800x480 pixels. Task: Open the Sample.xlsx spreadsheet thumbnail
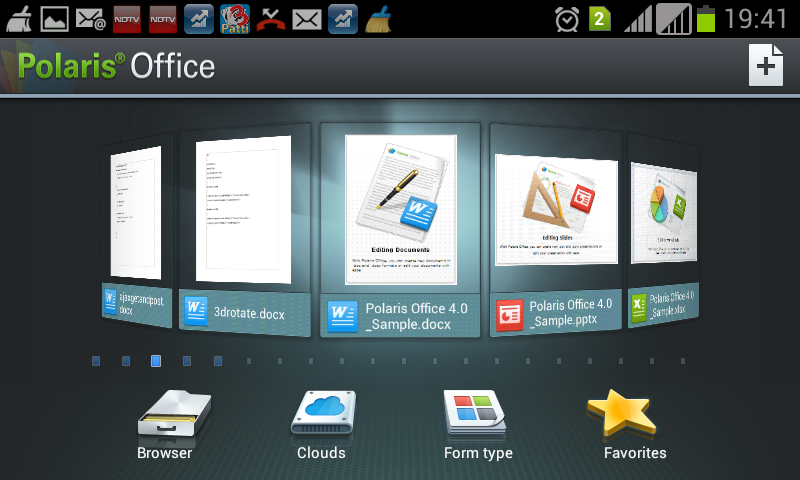pyautogui.click(x=663, y=213)
